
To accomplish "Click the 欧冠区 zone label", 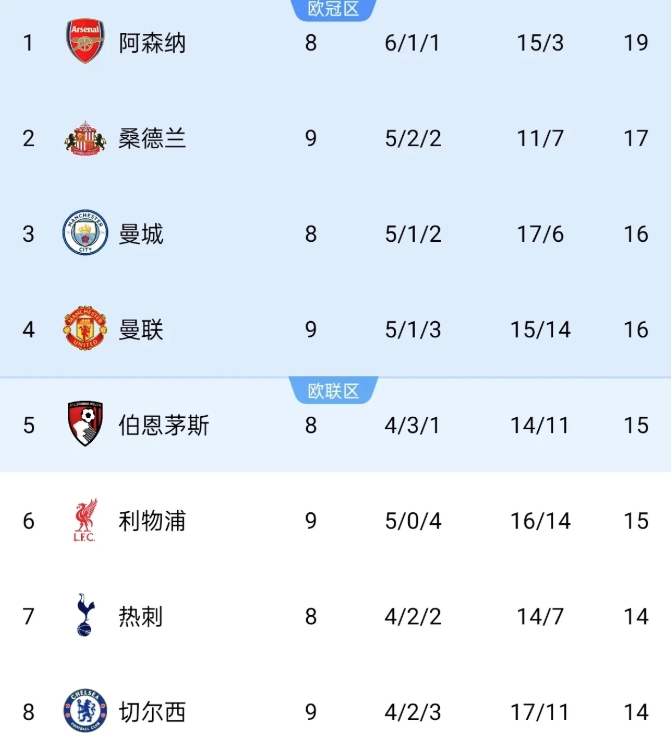I will click(333, 10).
